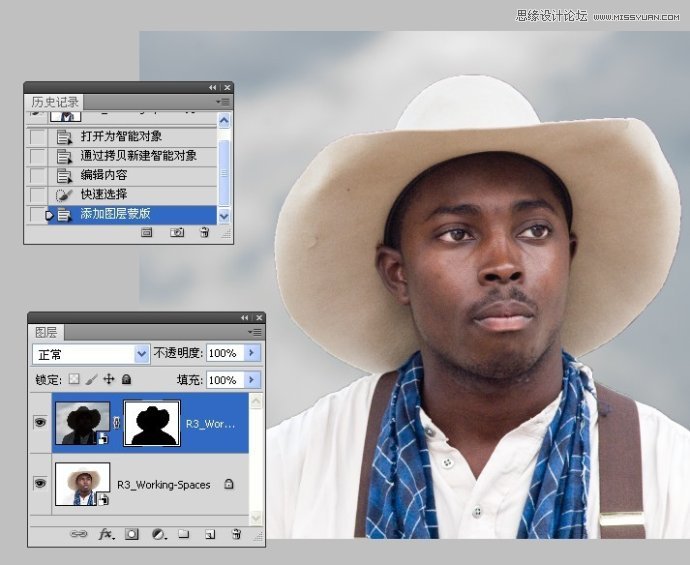690x565 pixels.
Task: Click the opacity 100% value field
Action: pyautogui.click(x=225, y=353)
